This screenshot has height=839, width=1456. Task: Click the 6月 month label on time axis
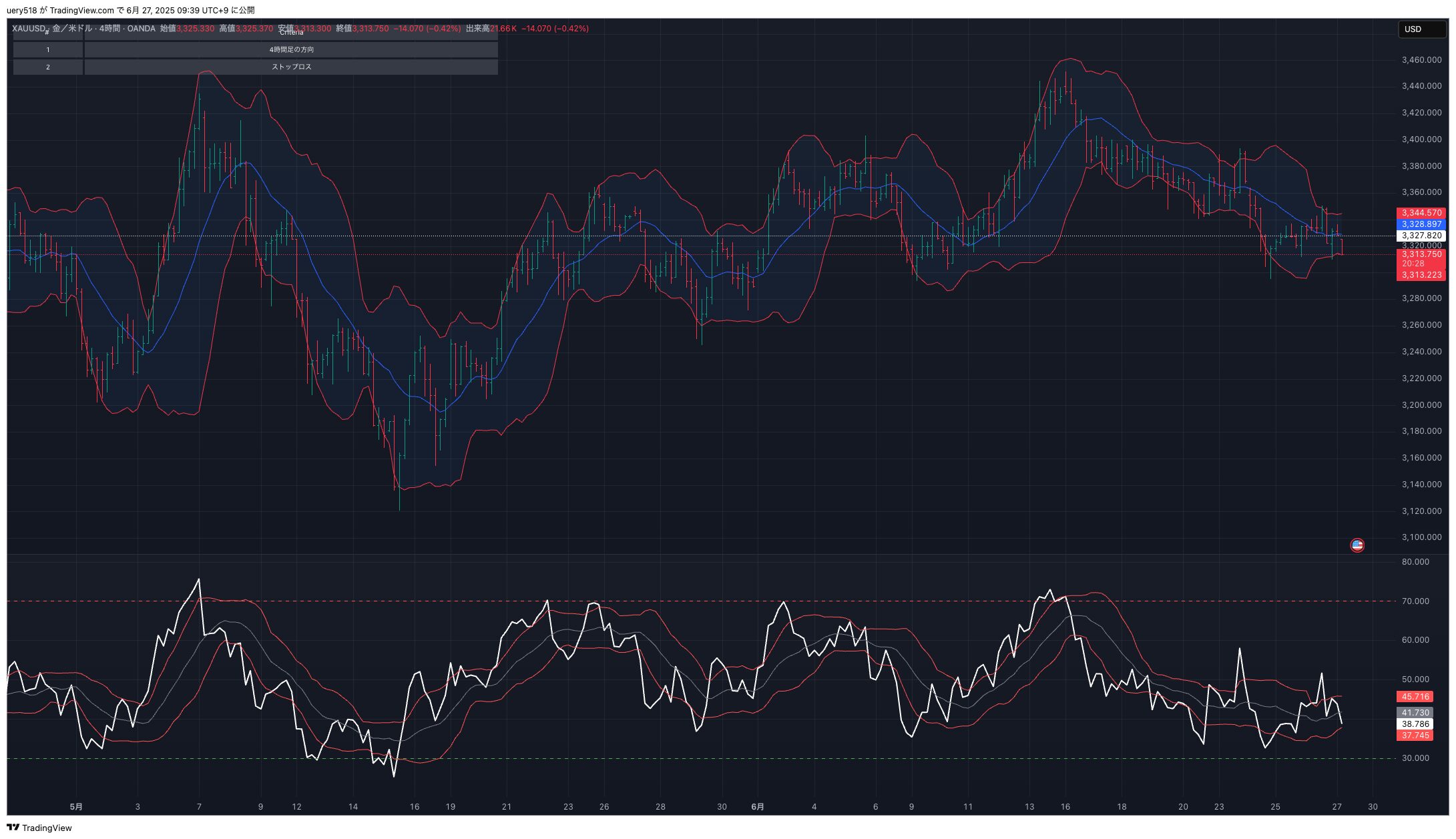(758, 807)
